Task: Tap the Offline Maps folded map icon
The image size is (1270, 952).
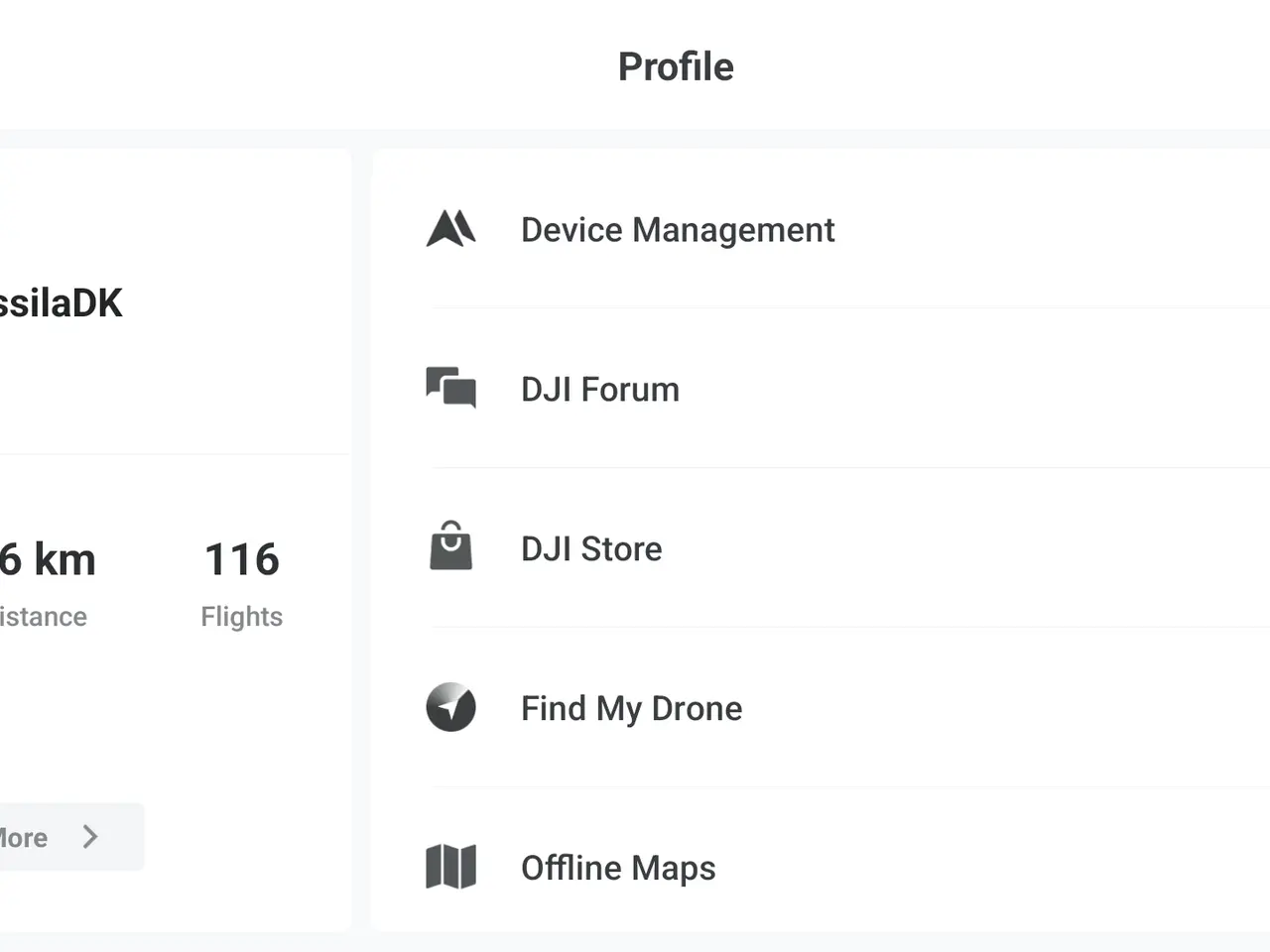Action: 450,867
